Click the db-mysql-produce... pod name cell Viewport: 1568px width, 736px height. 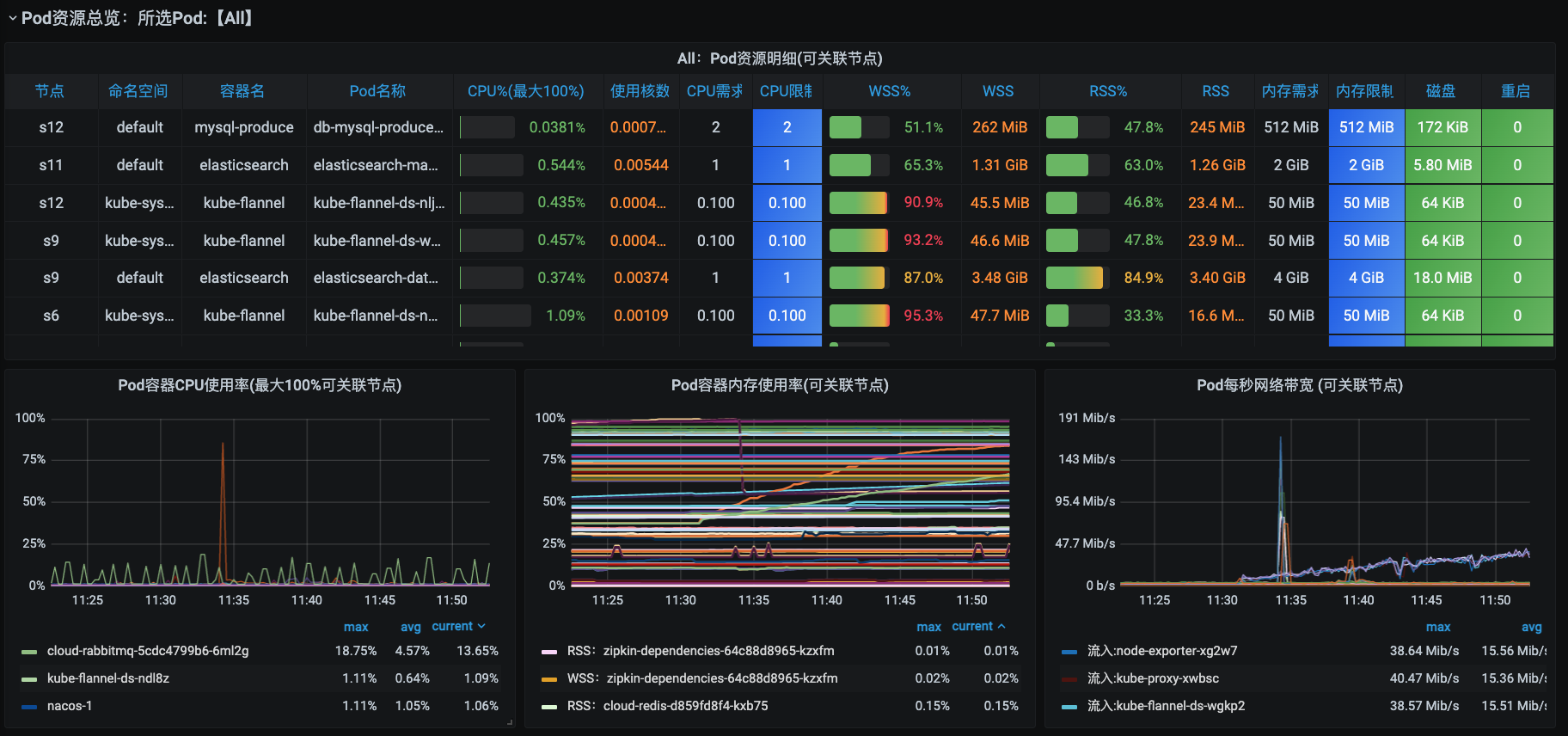(379, 127)
